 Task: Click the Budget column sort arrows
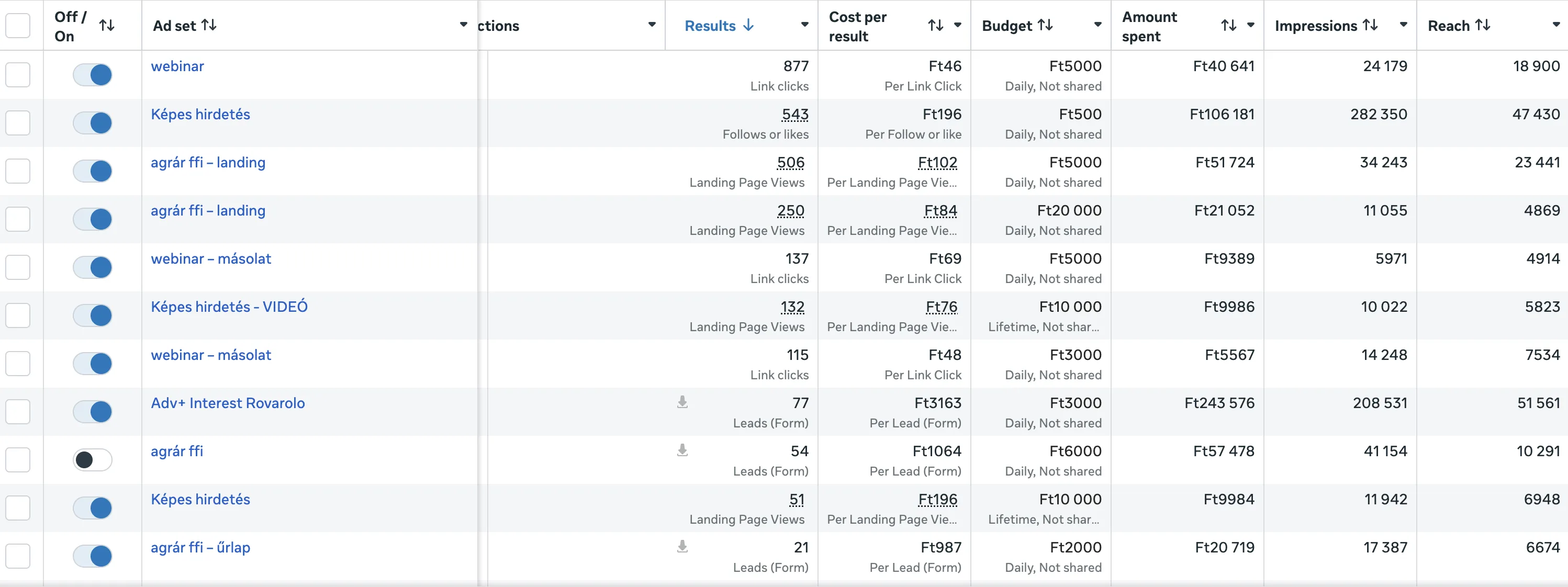(x=1045, y=25)
